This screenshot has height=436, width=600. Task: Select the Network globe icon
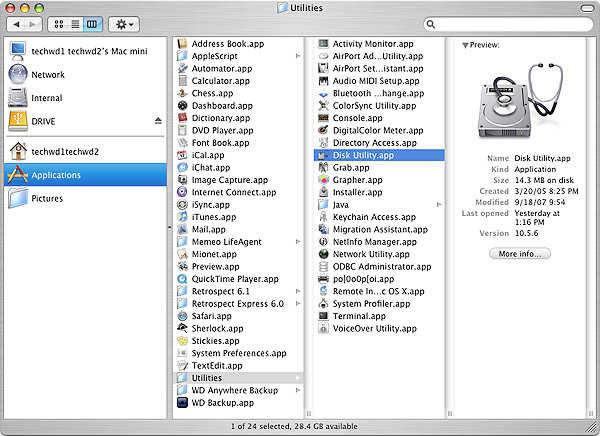click(18, 74)
